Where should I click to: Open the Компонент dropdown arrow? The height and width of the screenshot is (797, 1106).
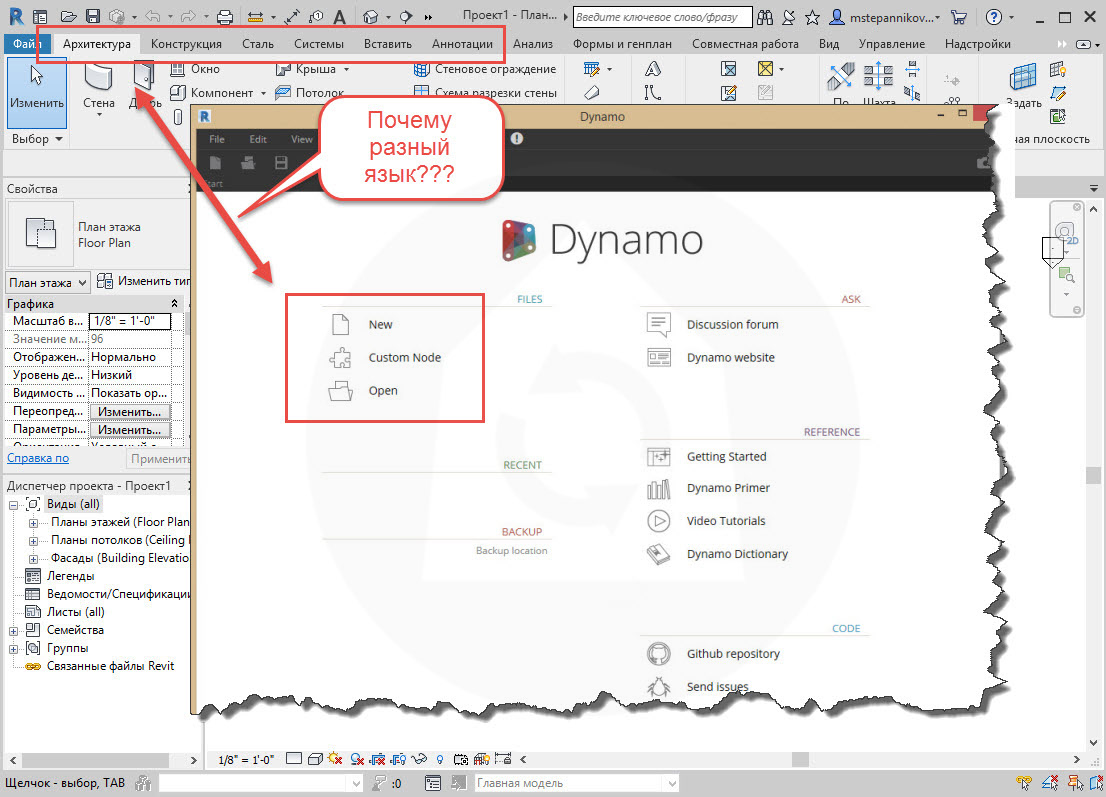click(263, 92)
